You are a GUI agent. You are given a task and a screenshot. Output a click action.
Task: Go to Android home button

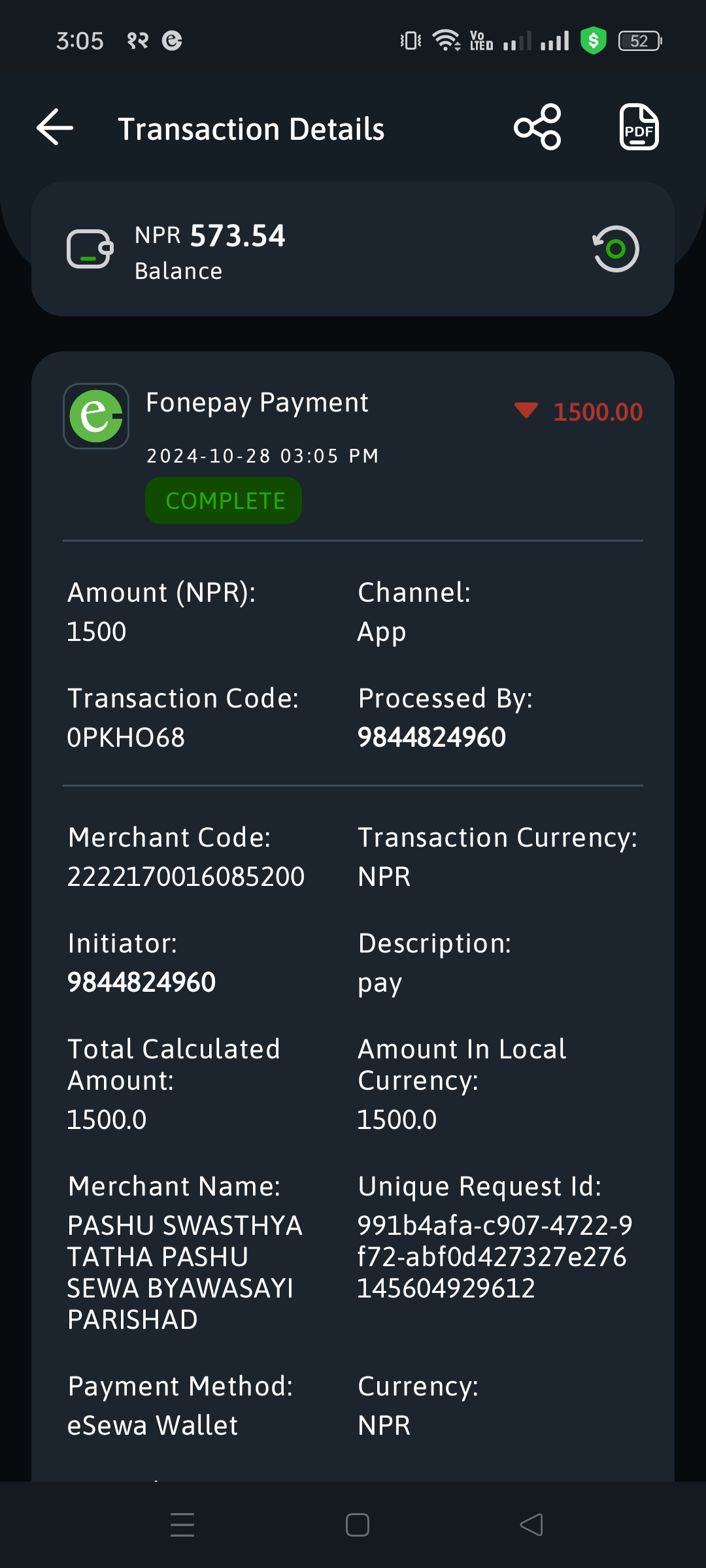click(358, 1525)
